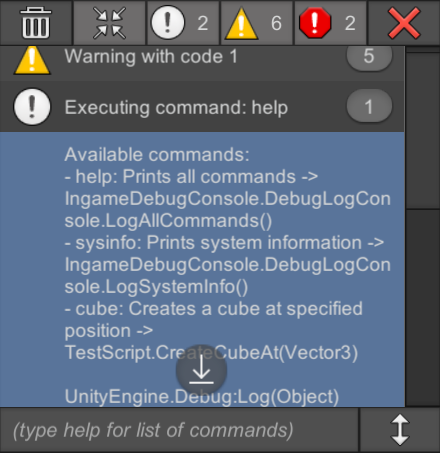Click the count badge showing 5
The image size is (440, 453).
[x=369, y=57]
